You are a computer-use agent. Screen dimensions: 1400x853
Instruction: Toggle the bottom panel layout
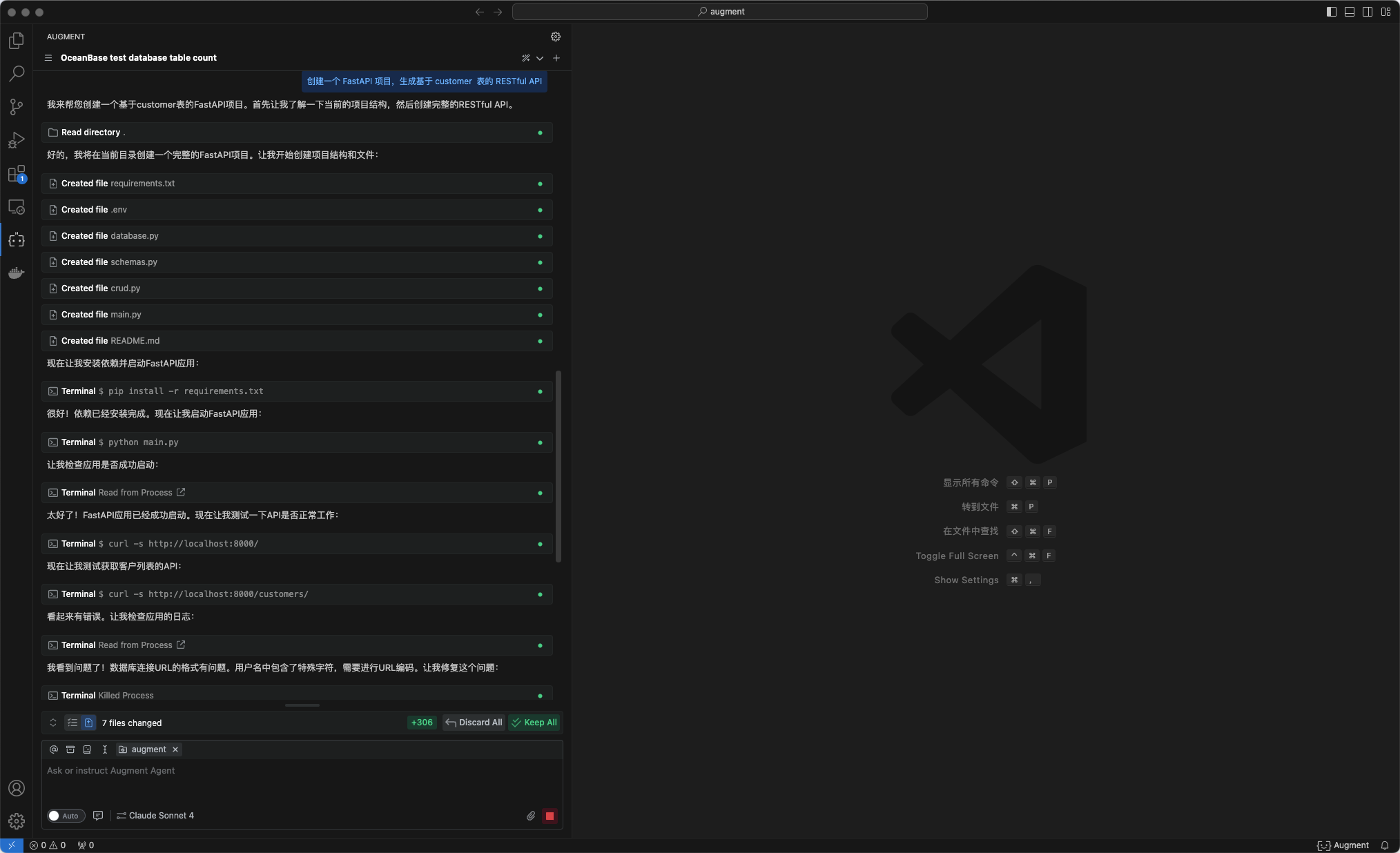pyautogui.click(x=1350, y=12)
